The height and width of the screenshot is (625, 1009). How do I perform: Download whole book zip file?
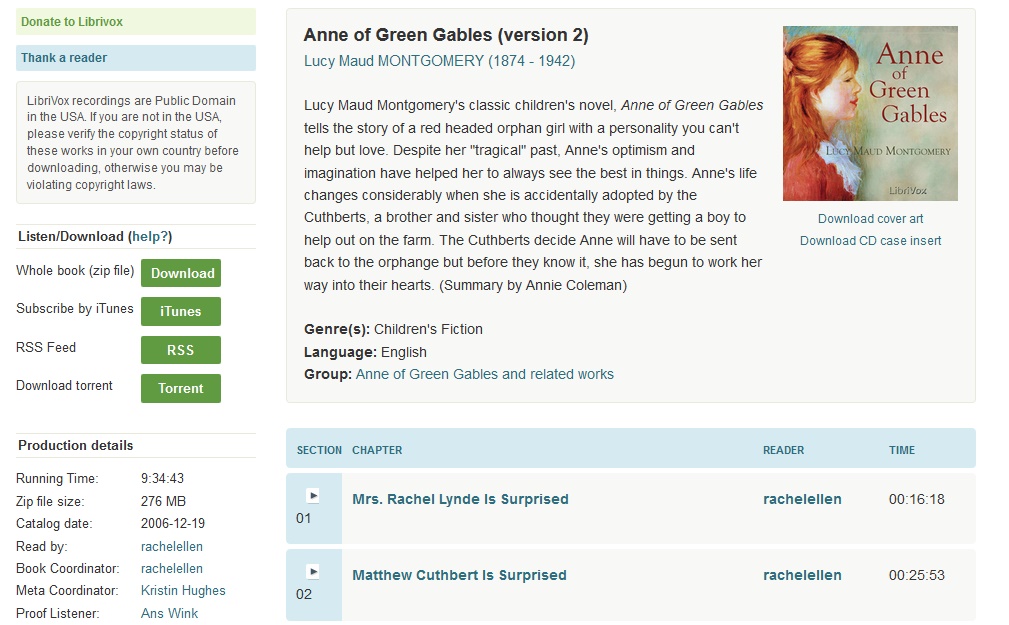click(181, 273)
